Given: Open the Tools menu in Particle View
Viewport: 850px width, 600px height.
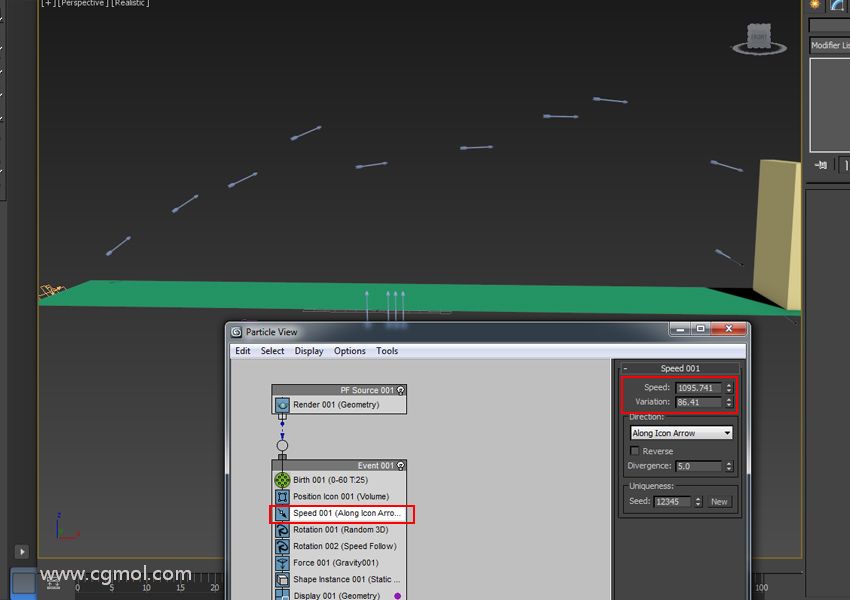Looking at the screenshot, I should 387,351.
